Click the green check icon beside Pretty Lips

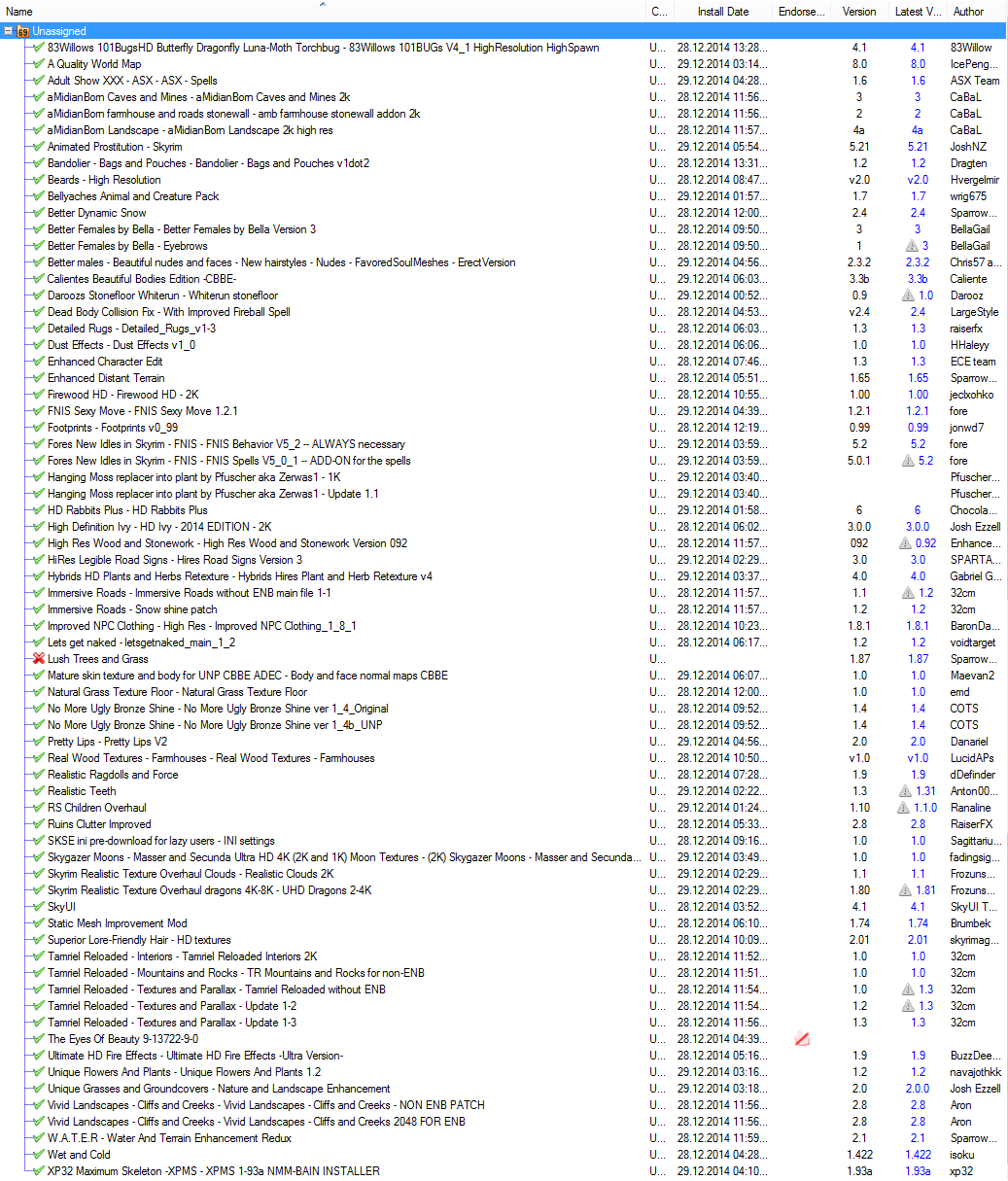[x=39, y=742]
